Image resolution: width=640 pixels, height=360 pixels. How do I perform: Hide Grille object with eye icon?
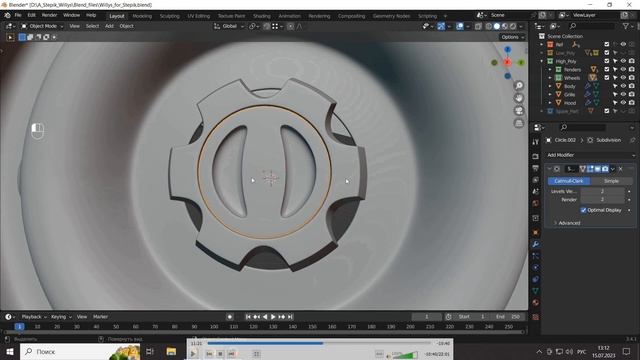click(x=623, y=94)
